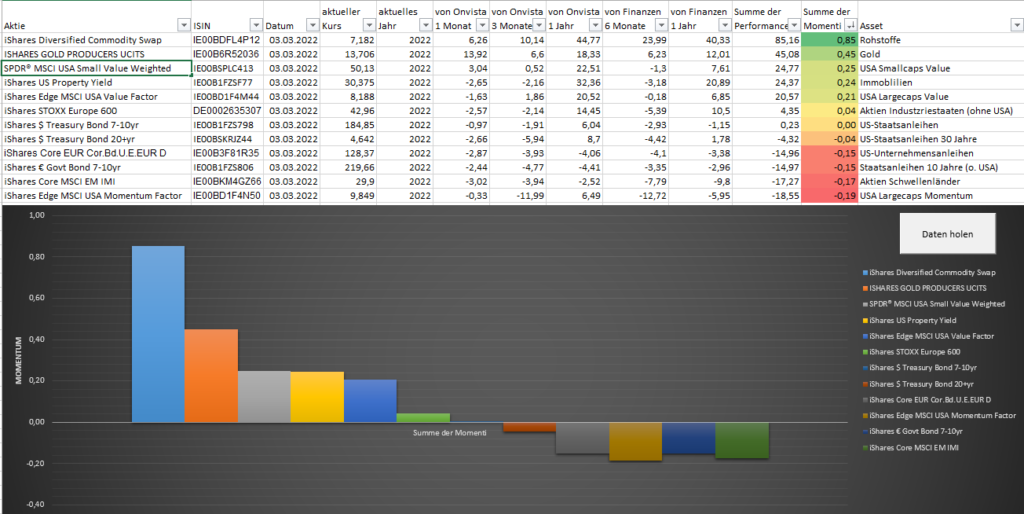Select Asset cell Rohstoffe
This screenshot has height=514, width=1024.
(x=940, y=40)
